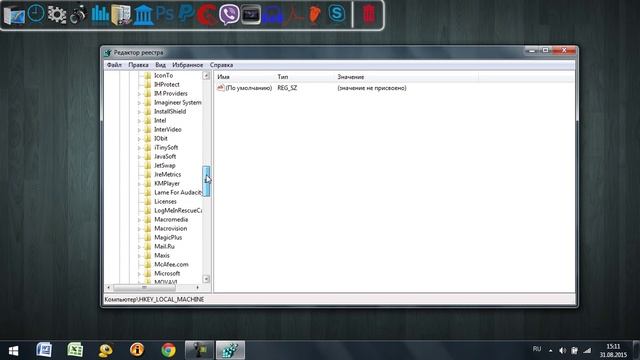The image size is (640, 360).
Task: Launch Adobe Acrobat from the top dock
Action: [294, 15]
